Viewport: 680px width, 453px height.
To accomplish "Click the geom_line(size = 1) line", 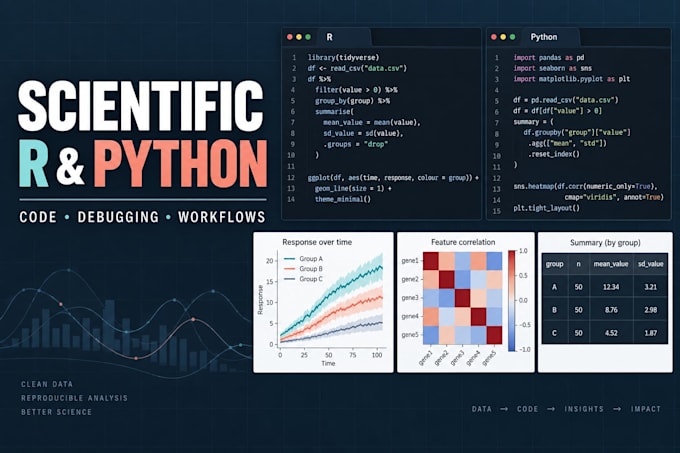I will tap(353, 189).
